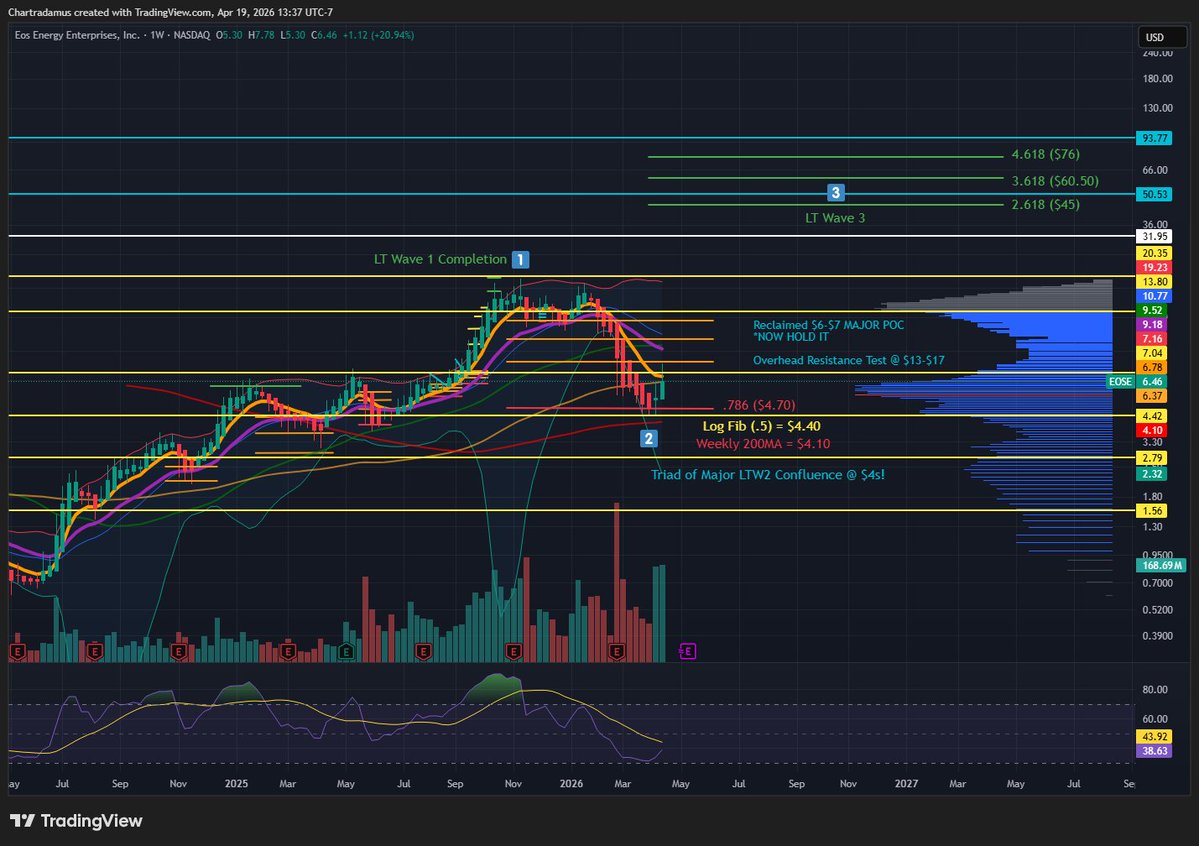The width and height of the screenshot is (1199, 846).
Task: Click the 6.46 current price tag
Action: tap(1152, 382)
